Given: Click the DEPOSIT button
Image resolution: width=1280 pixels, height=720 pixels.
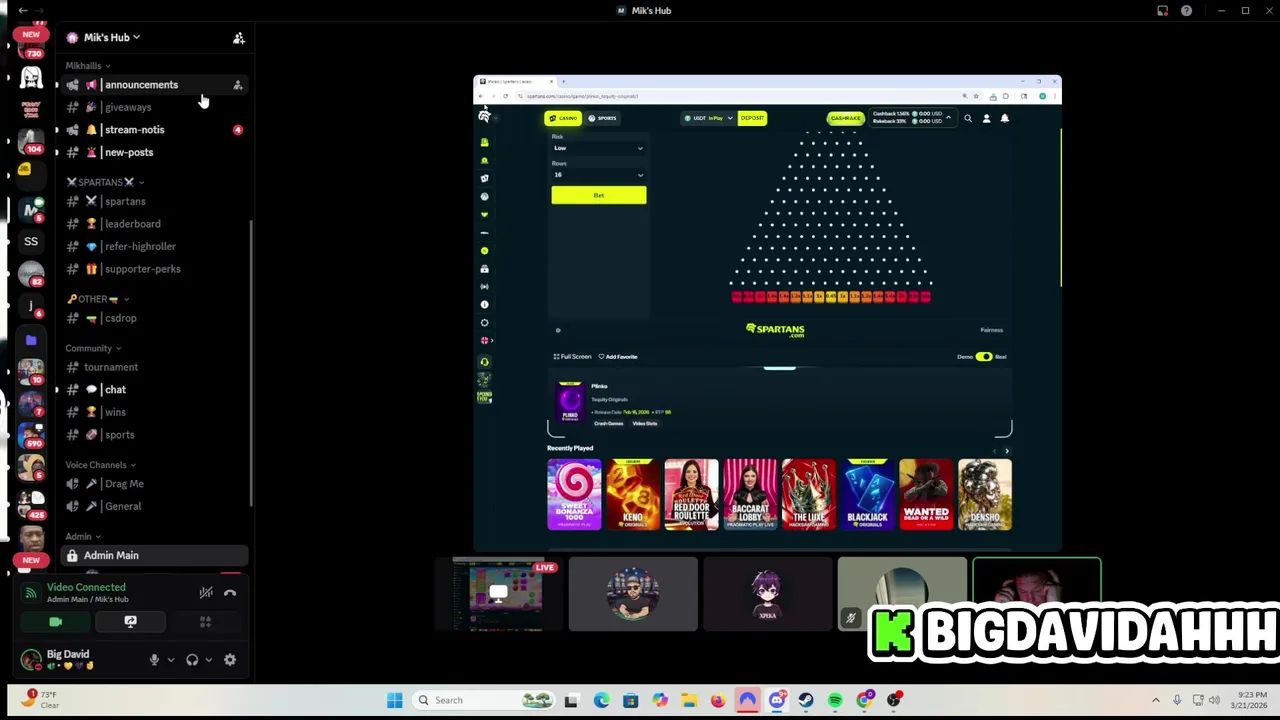Looking at the screenshot, I should coord(752,118).
